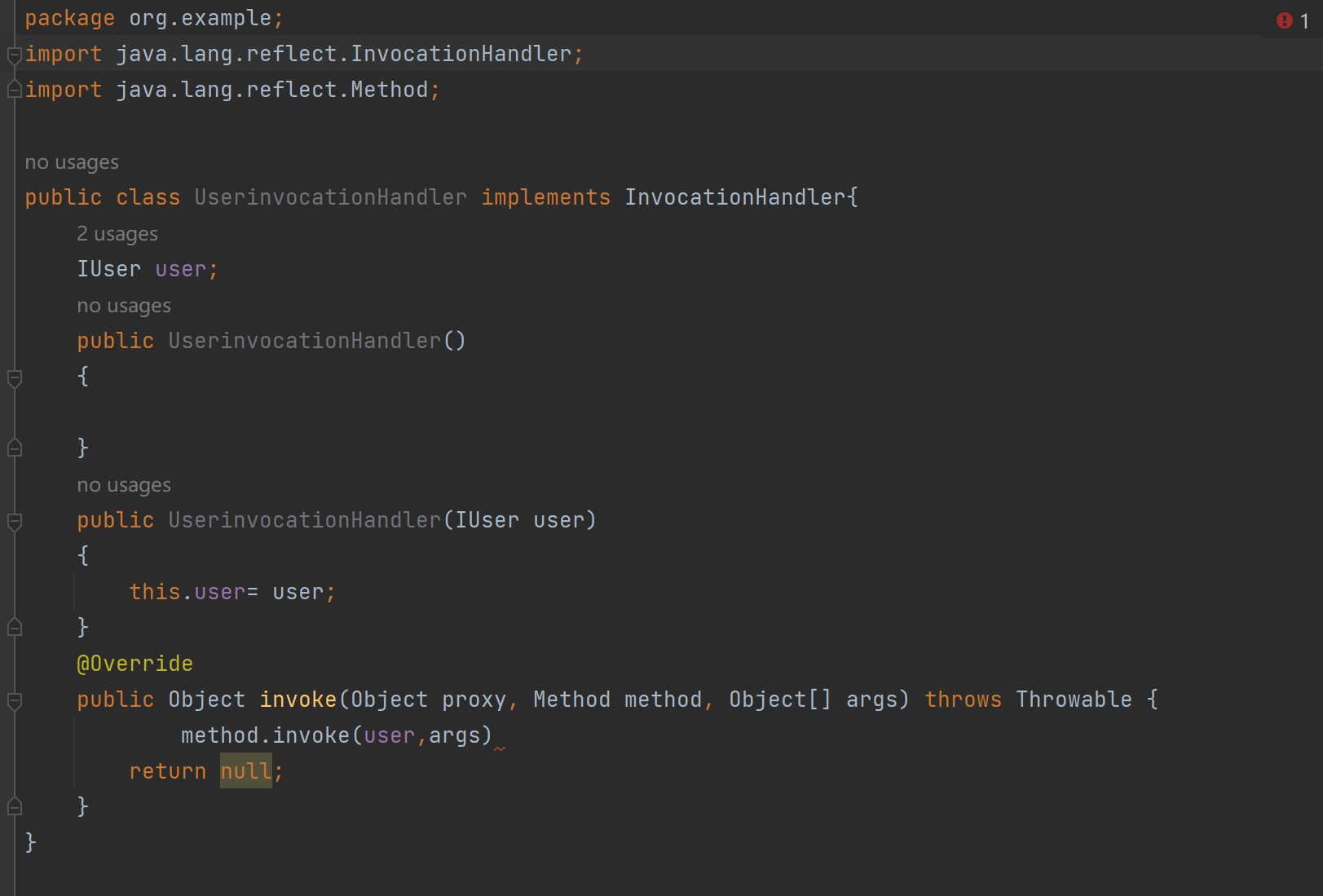Click the return keyword

coord(167,771)
